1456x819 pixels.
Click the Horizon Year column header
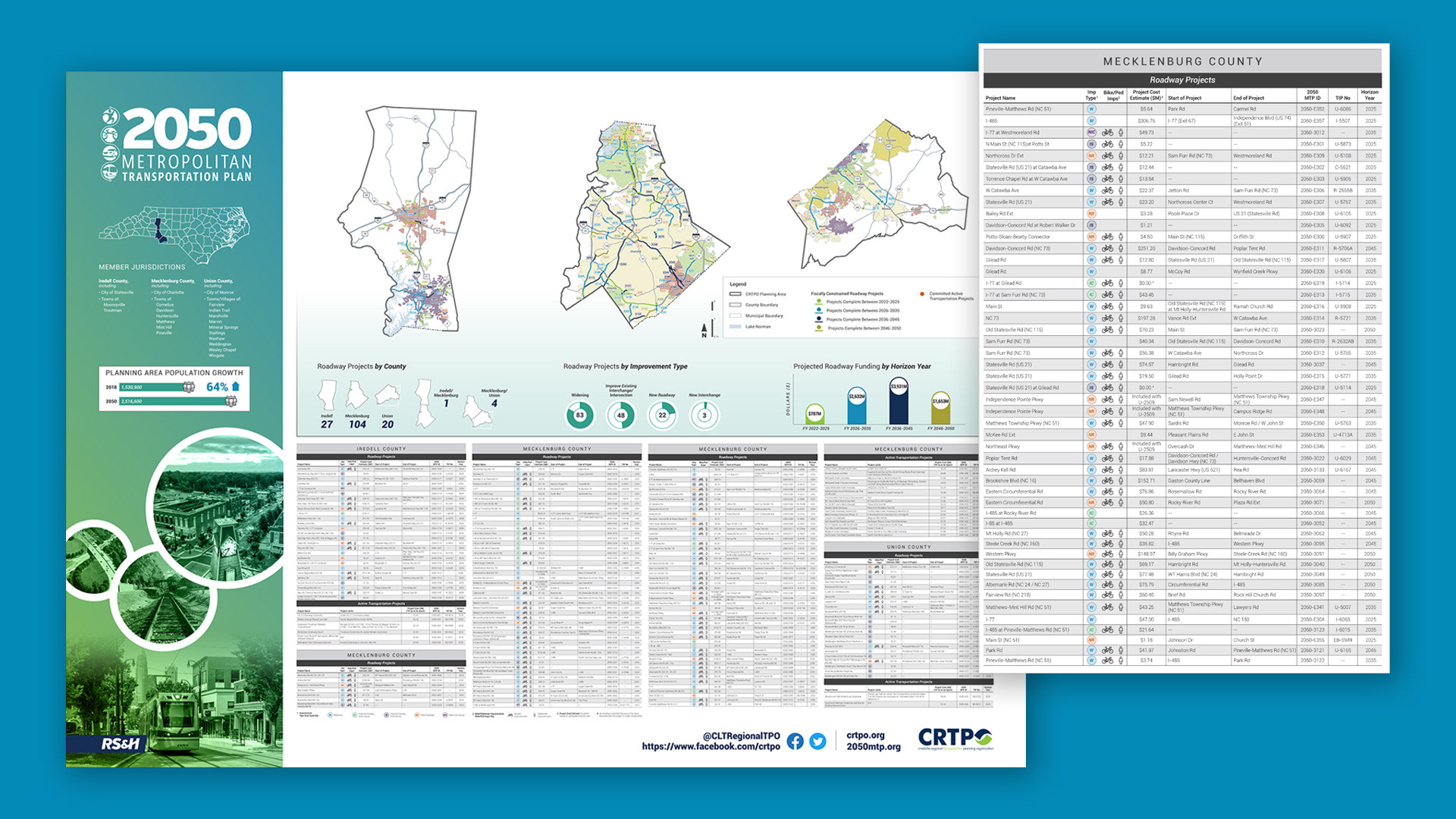point(1370,95)
